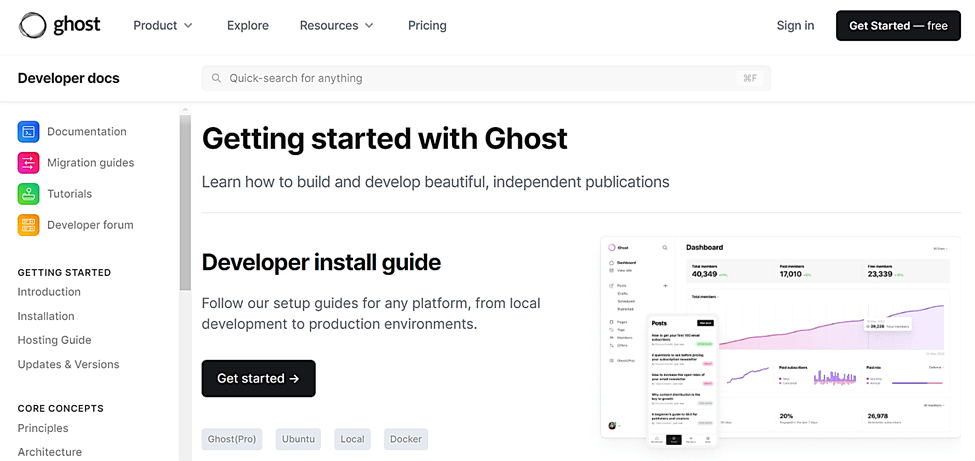Select the green Tutorials icon
The width and height of the screenshot is (975, 461).
point(28,193)
